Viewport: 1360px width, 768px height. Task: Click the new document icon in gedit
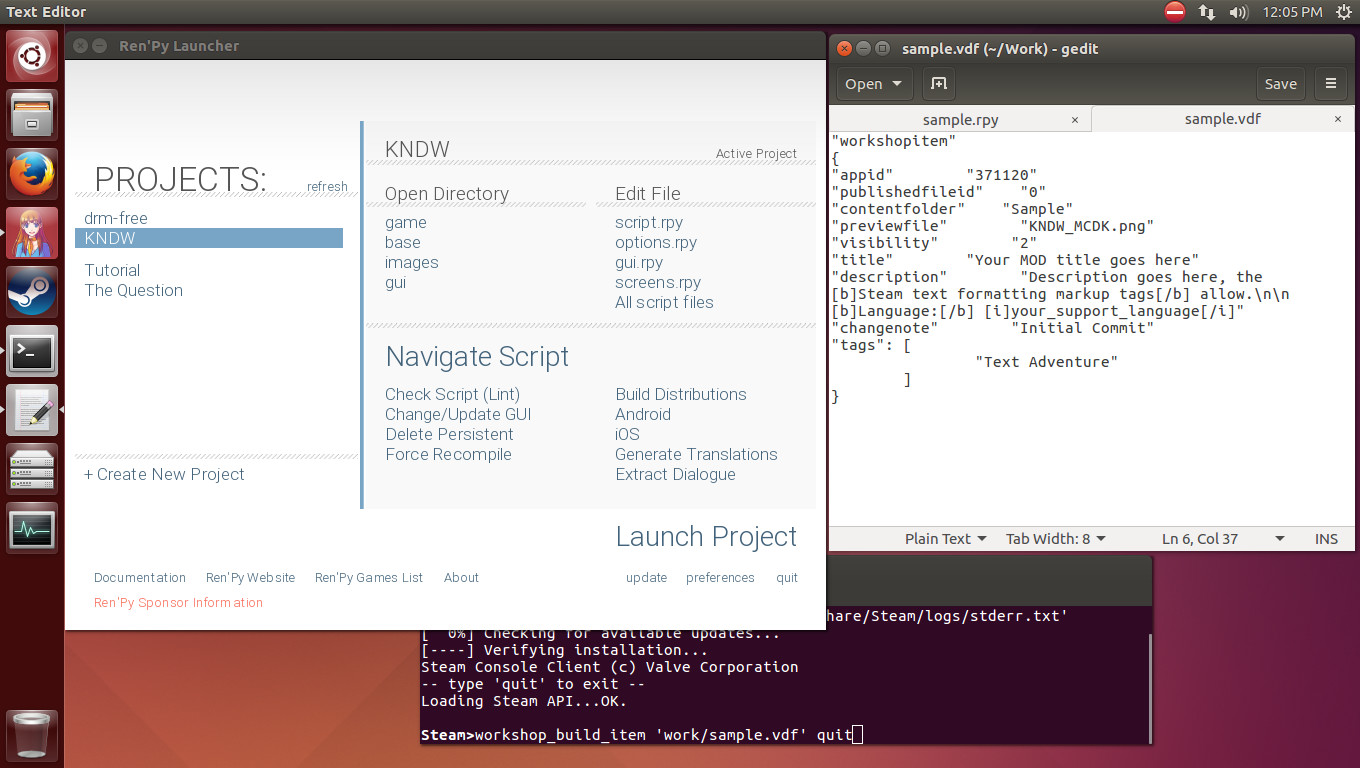point(938,84)
